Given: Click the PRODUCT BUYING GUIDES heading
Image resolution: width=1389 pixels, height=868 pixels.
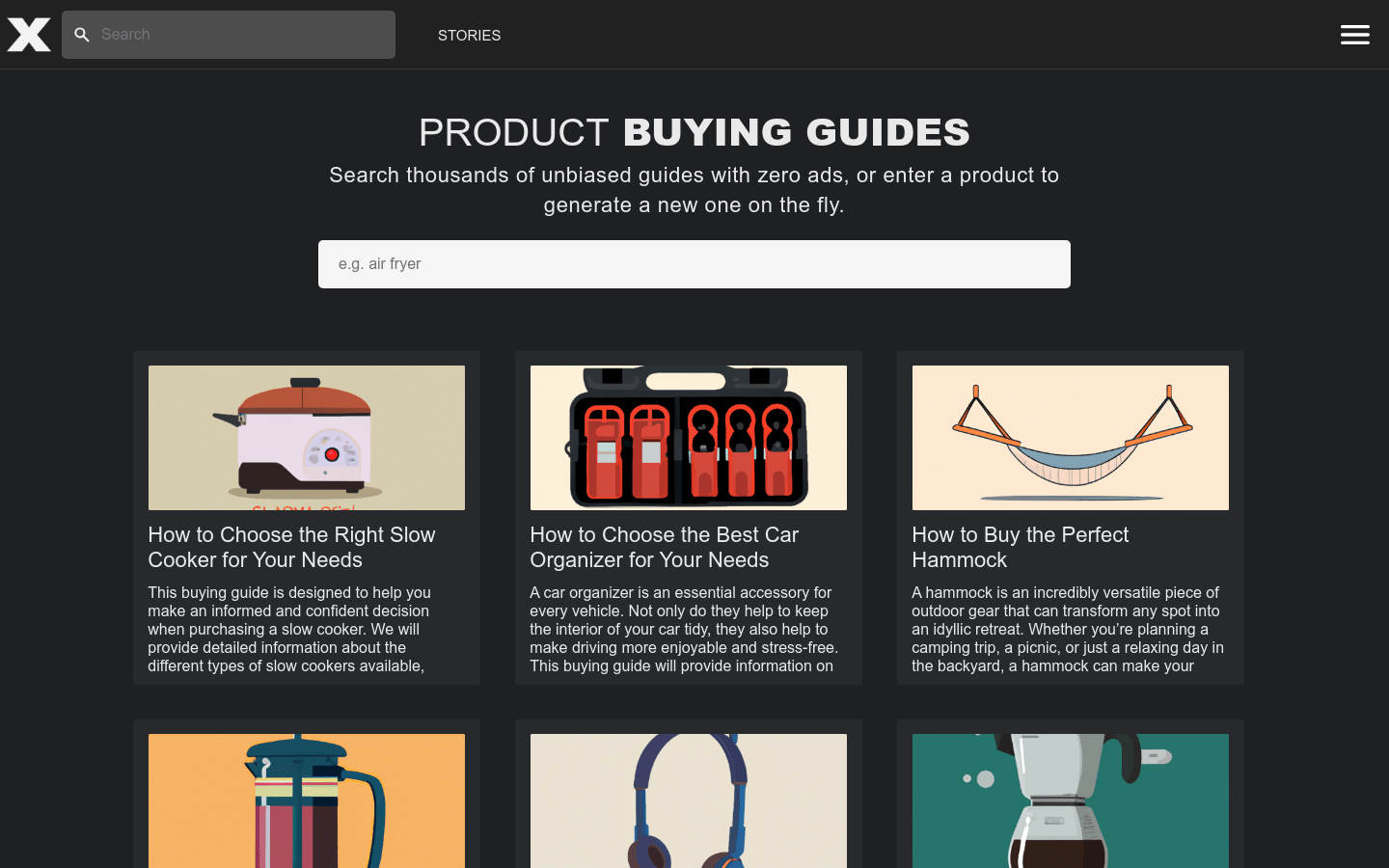Looking at the screenshot, I should tap(694, 132).
